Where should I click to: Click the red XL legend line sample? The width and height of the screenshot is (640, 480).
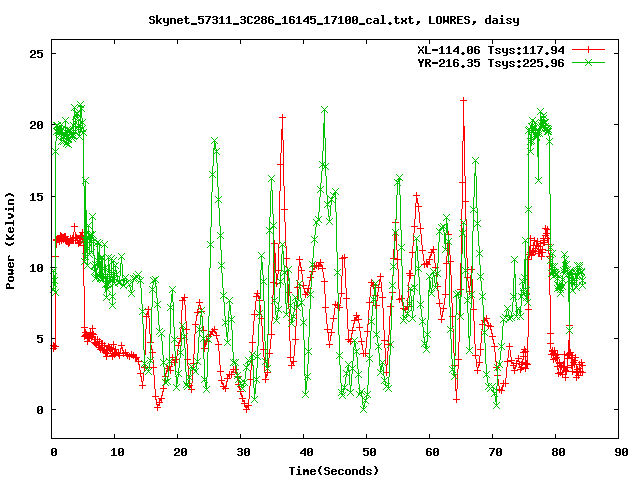[588, 50]
